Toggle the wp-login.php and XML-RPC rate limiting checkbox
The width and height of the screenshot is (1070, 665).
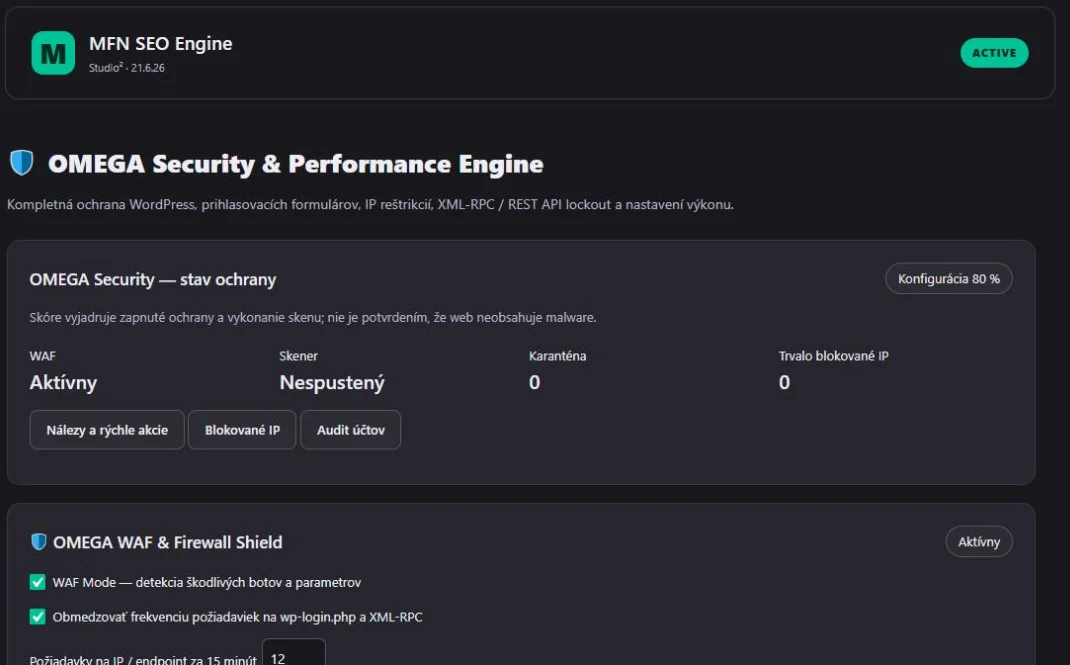pyautogui.click(x=38, y=617)
